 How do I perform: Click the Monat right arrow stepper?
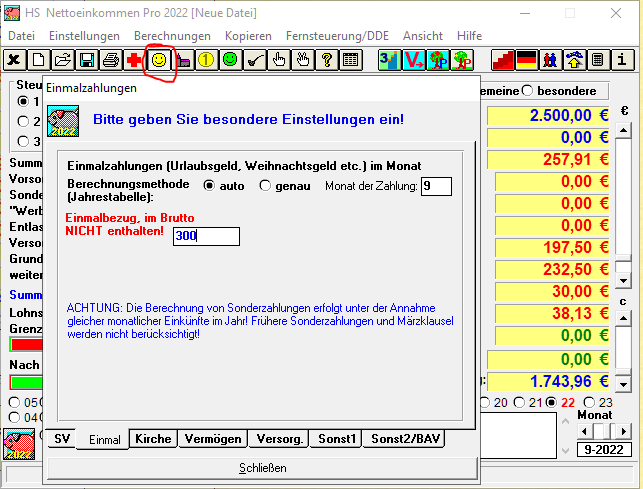(x=625, y=431)
